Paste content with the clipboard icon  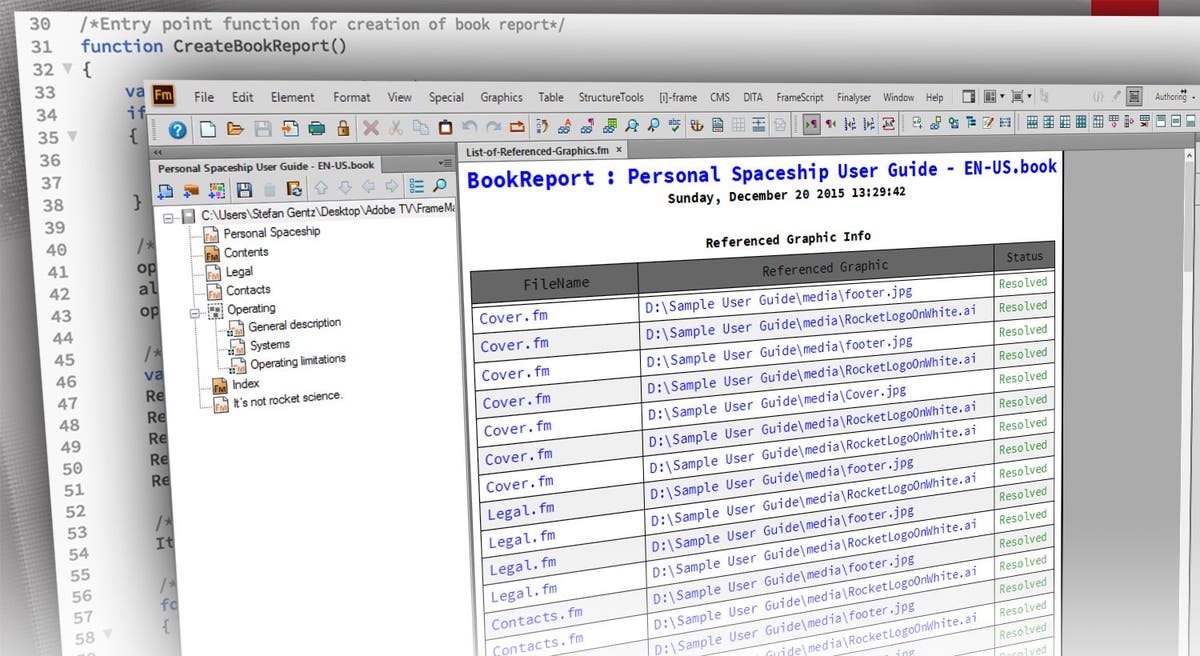click(446, 129)
